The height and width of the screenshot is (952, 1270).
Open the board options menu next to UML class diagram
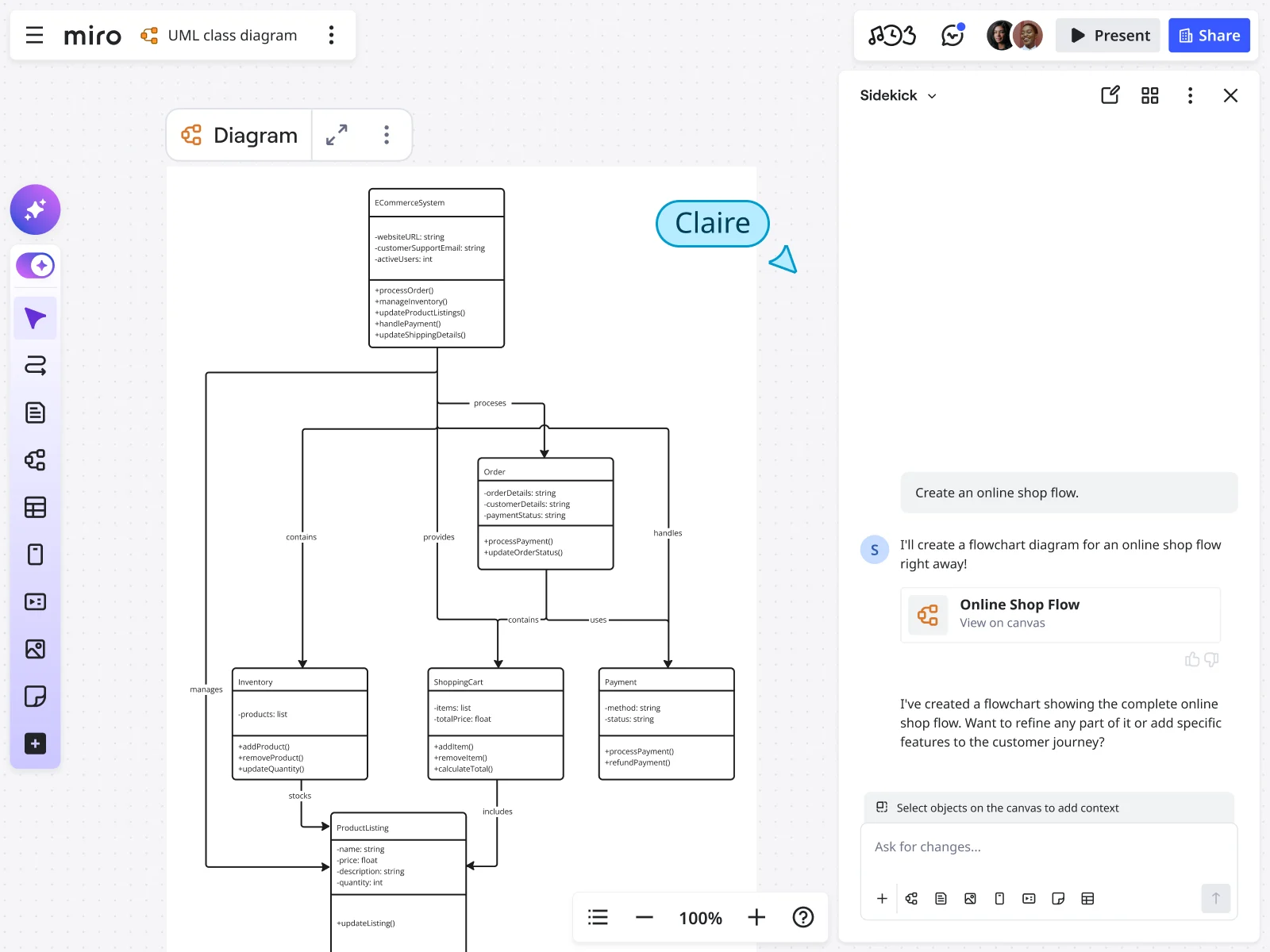[331, 35]
